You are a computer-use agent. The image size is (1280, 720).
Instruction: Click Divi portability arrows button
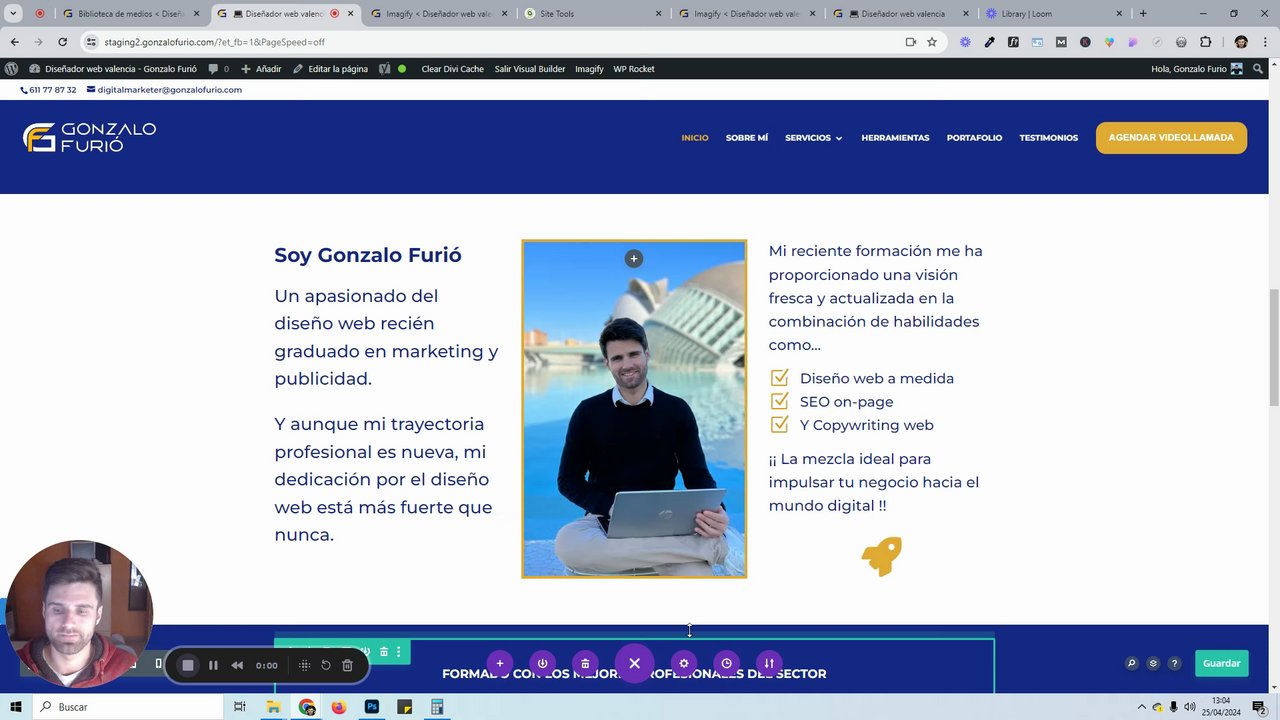[x=769, y=663]
